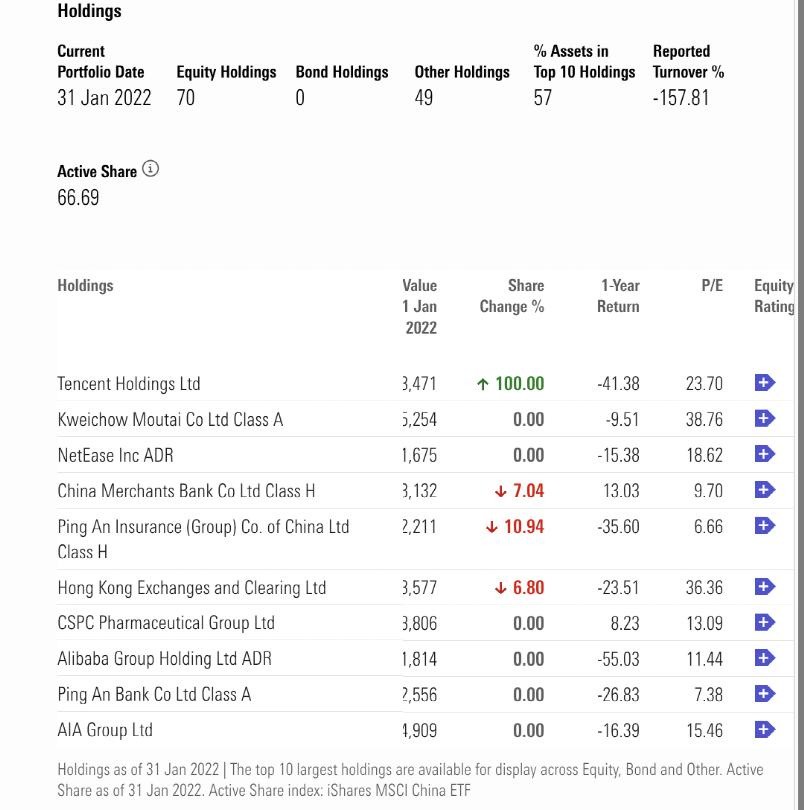
Task: Click rating arrow for Hong Kong Exchanges
Action: [x=765, y=587]
